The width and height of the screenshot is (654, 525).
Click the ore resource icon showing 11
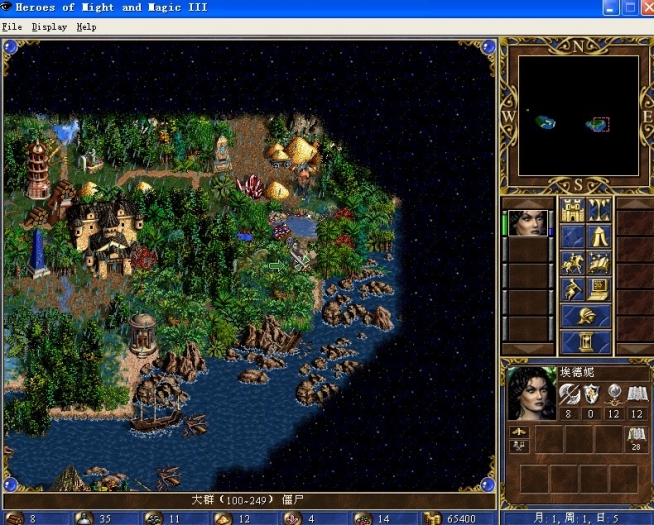153,518
